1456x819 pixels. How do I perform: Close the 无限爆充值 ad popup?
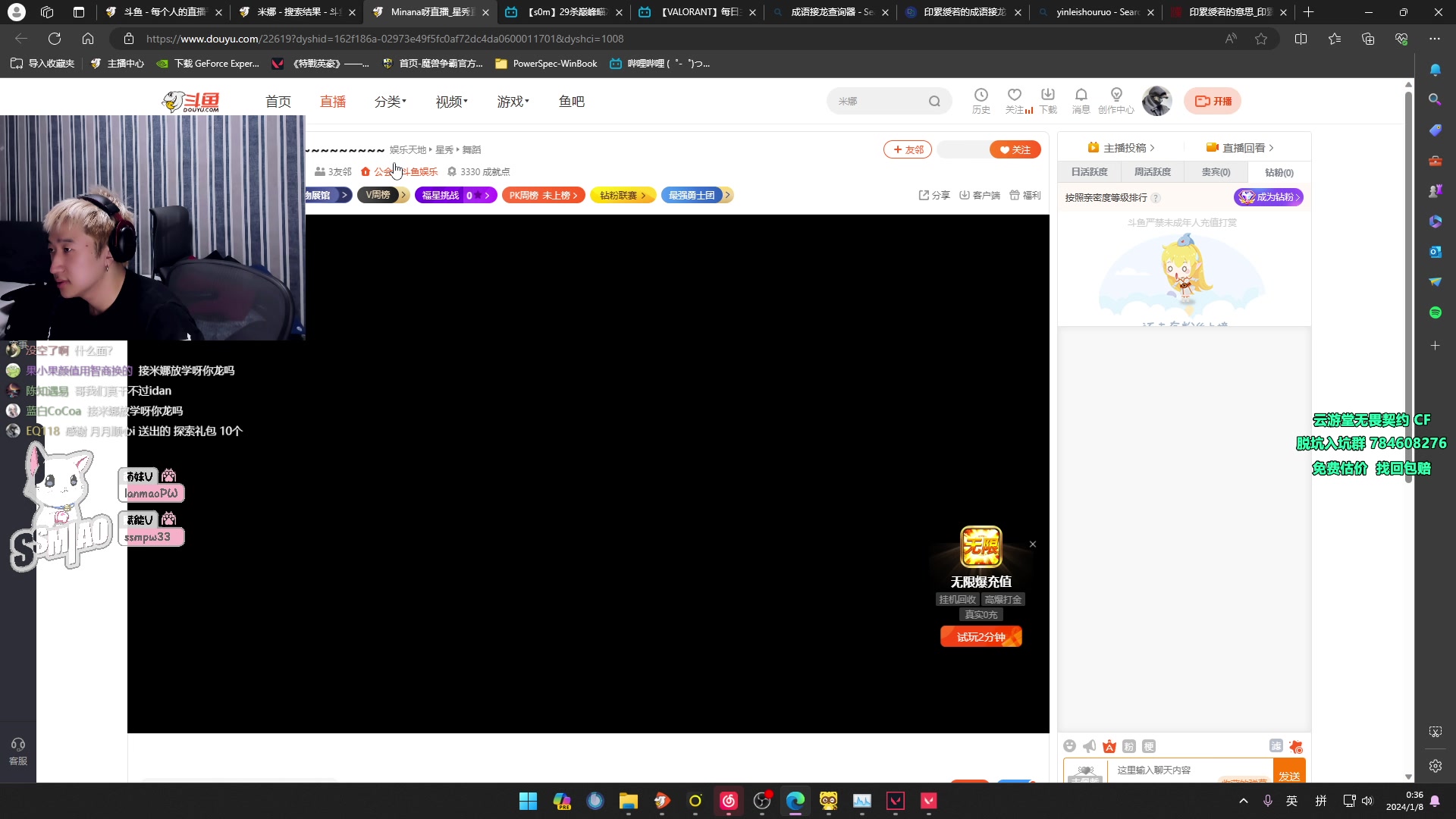pyautogui.click(x=1032, y=544)
